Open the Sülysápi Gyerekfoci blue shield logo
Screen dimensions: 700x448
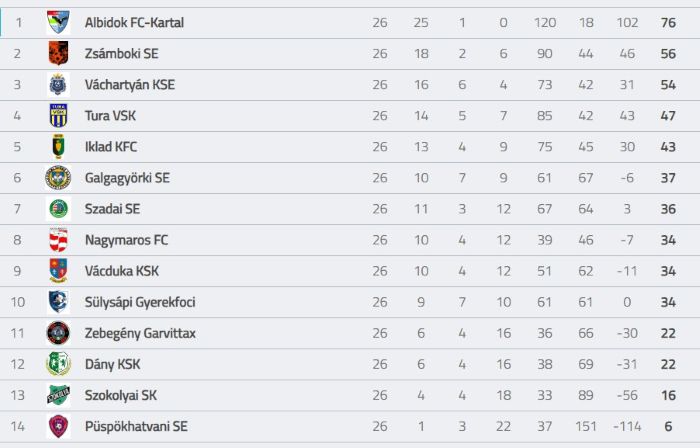(58, 302)
